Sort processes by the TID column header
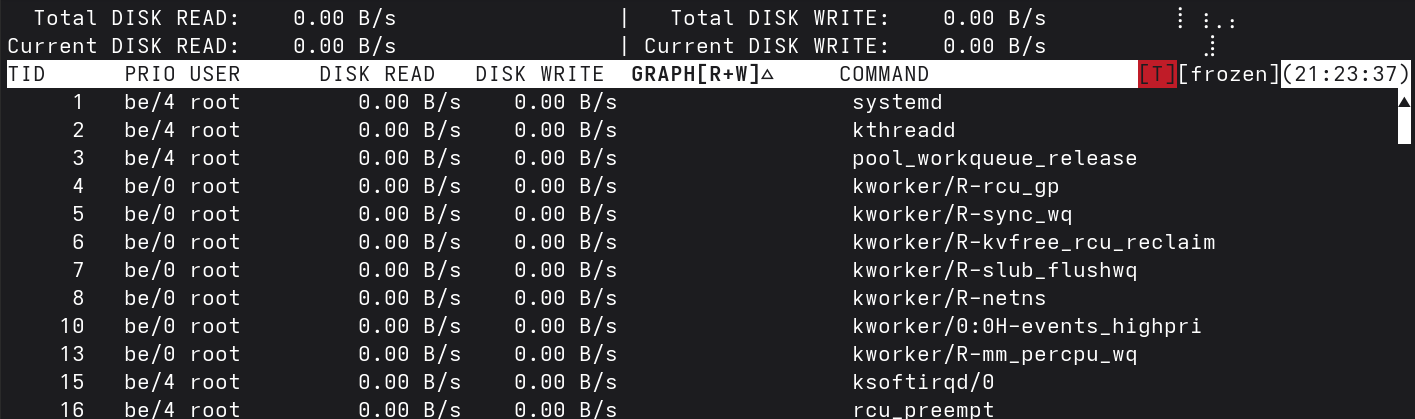The width and height of the screenshot is (1415, 419). pos(27,74)
